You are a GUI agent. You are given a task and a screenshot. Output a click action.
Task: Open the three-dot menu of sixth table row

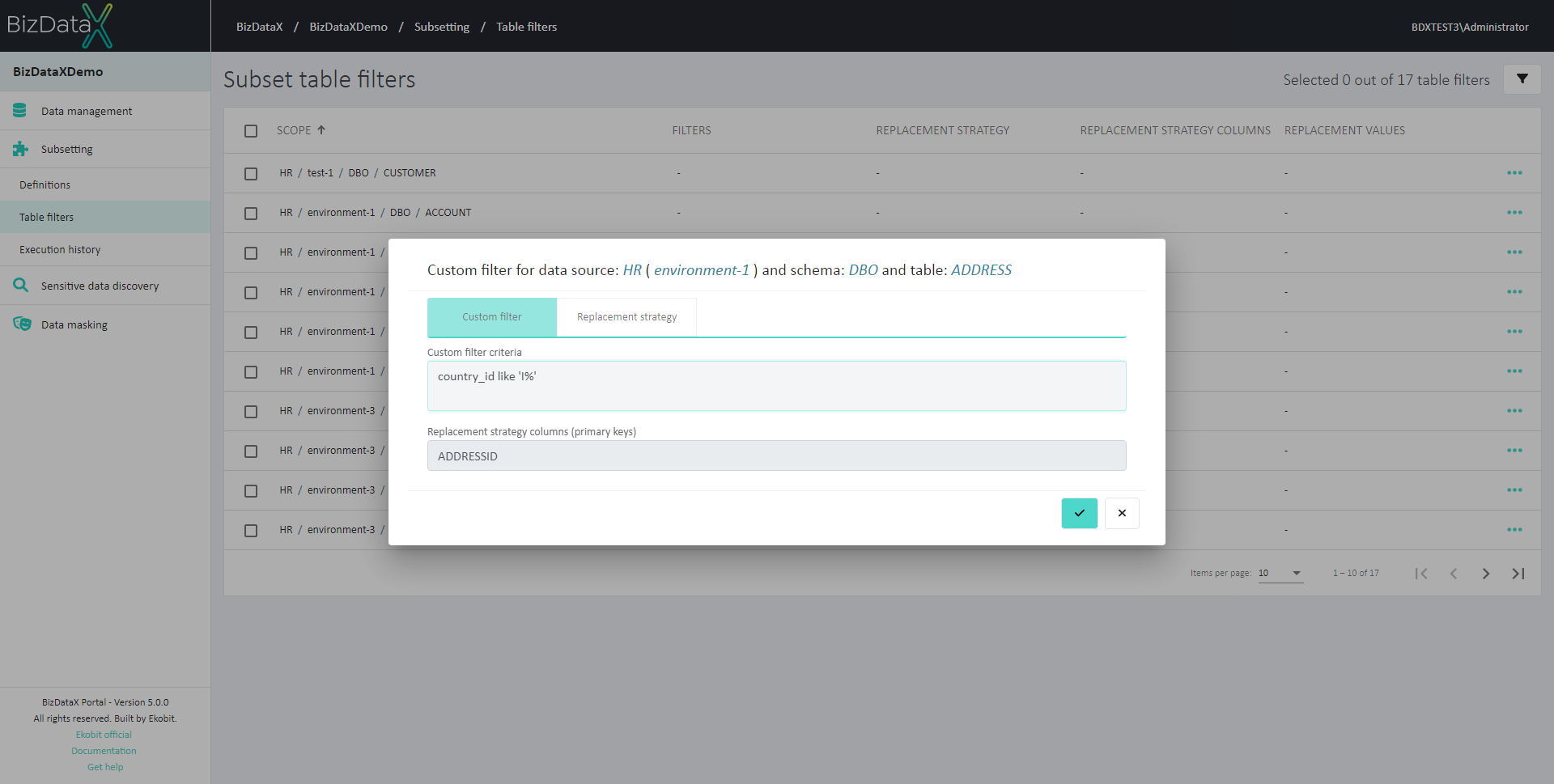(x=1514, y=371)
